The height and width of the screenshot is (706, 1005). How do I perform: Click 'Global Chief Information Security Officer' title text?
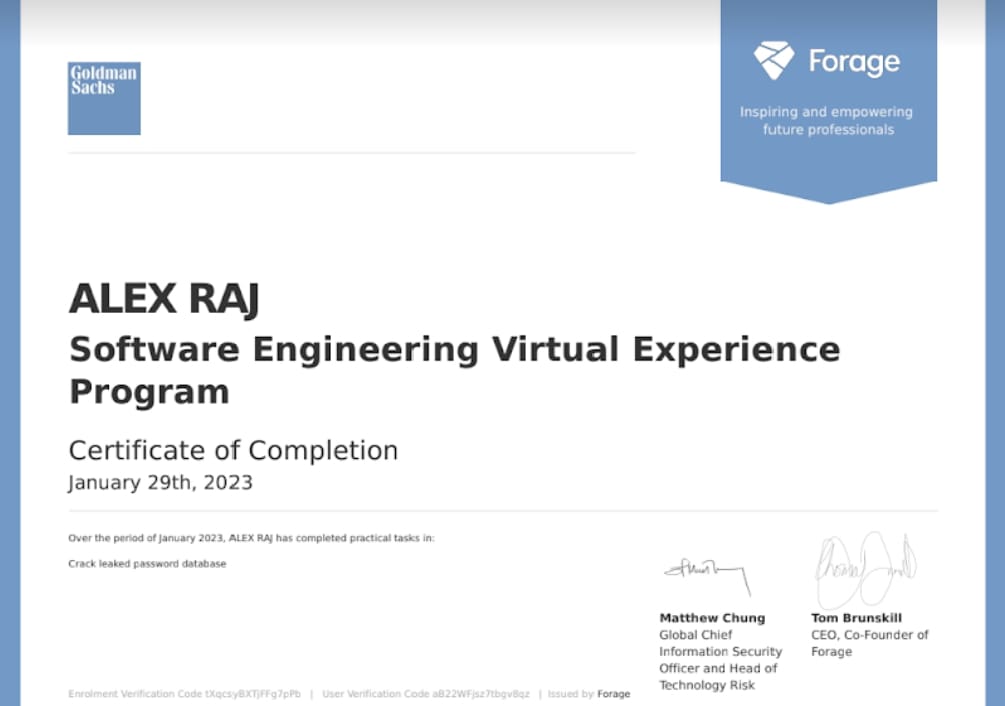721,660
